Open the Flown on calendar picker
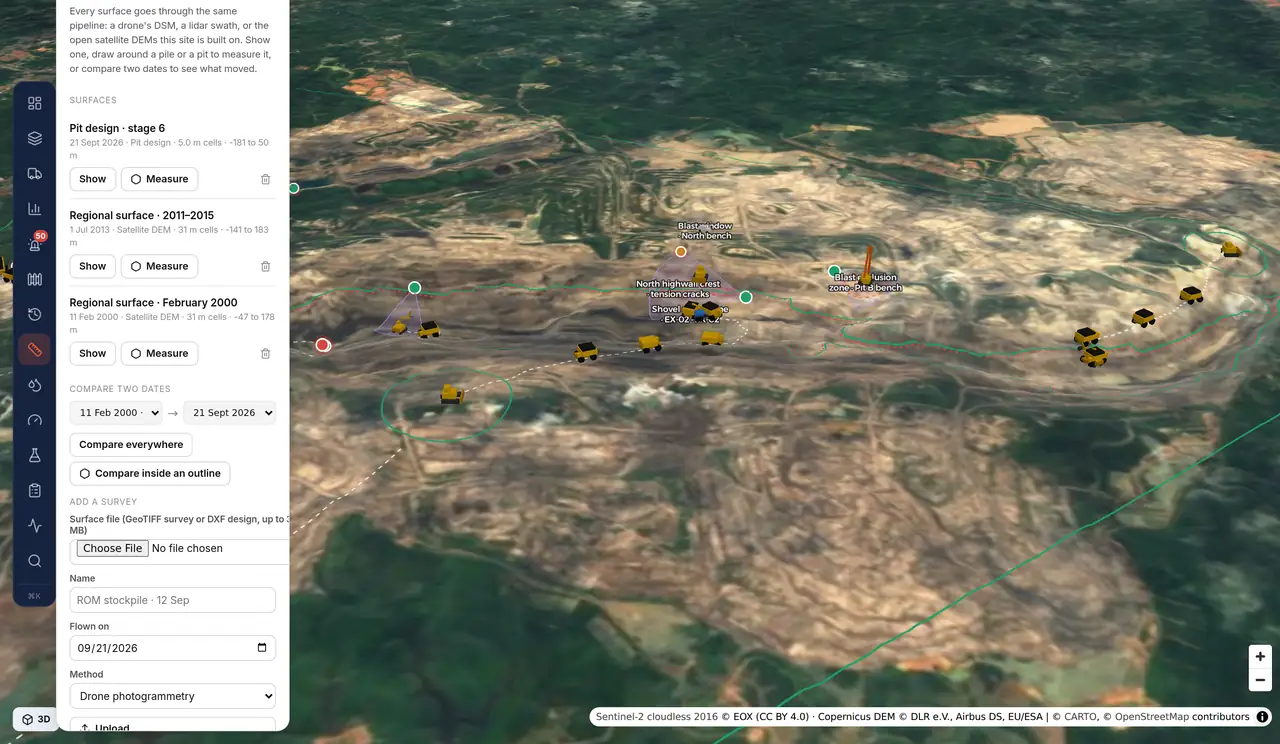 coord(262,648)
